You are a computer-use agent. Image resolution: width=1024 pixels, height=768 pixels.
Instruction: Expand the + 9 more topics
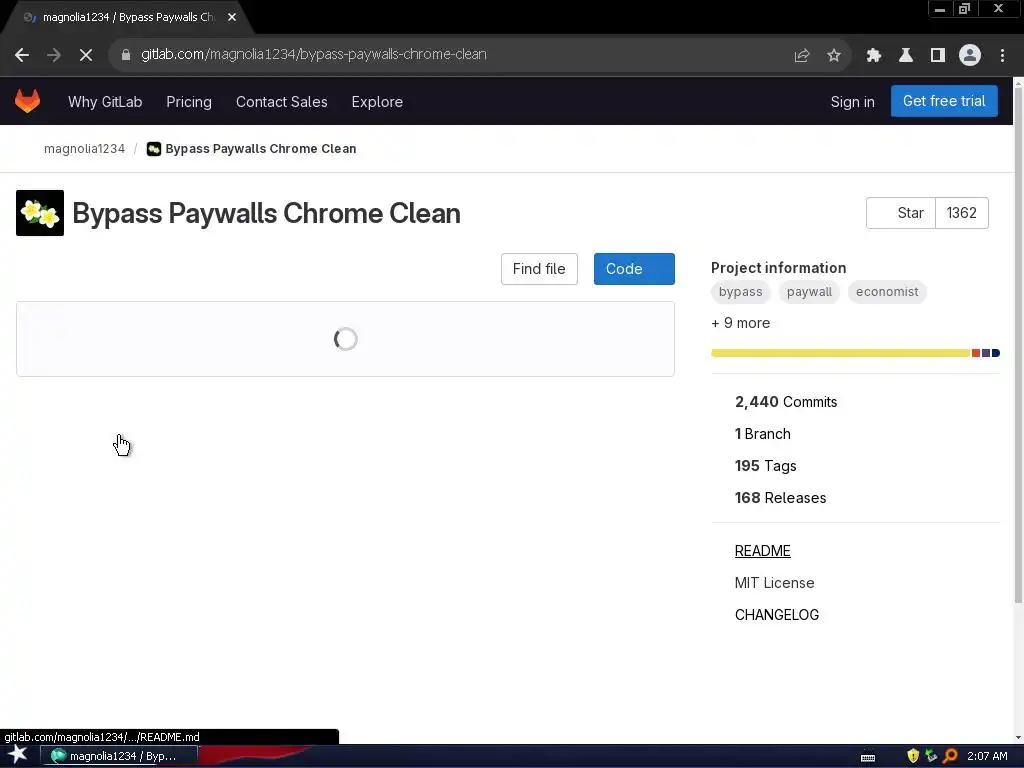[x=741, y=323]
